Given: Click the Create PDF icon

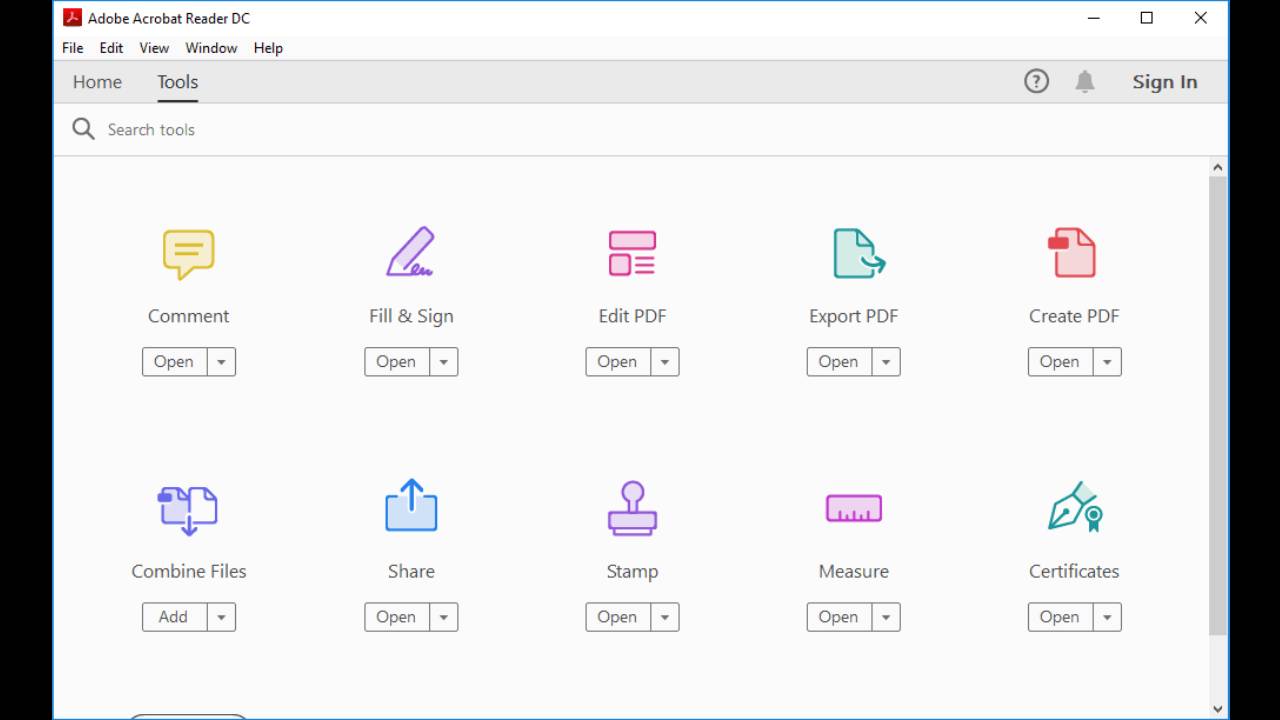Looking at the screenshot, I should 1072,253.
